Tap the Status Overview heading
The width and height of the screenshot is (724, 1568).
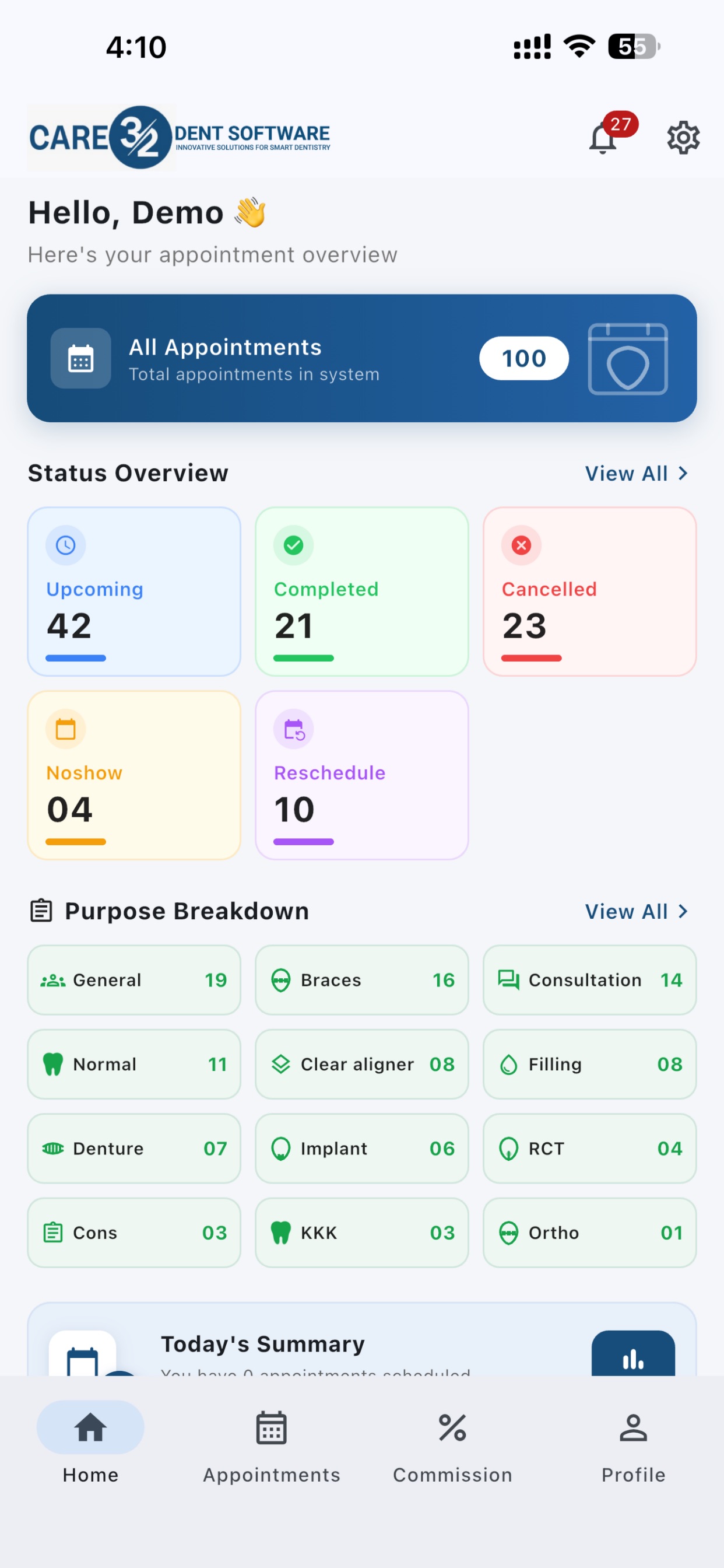click(x=128, y=473)
